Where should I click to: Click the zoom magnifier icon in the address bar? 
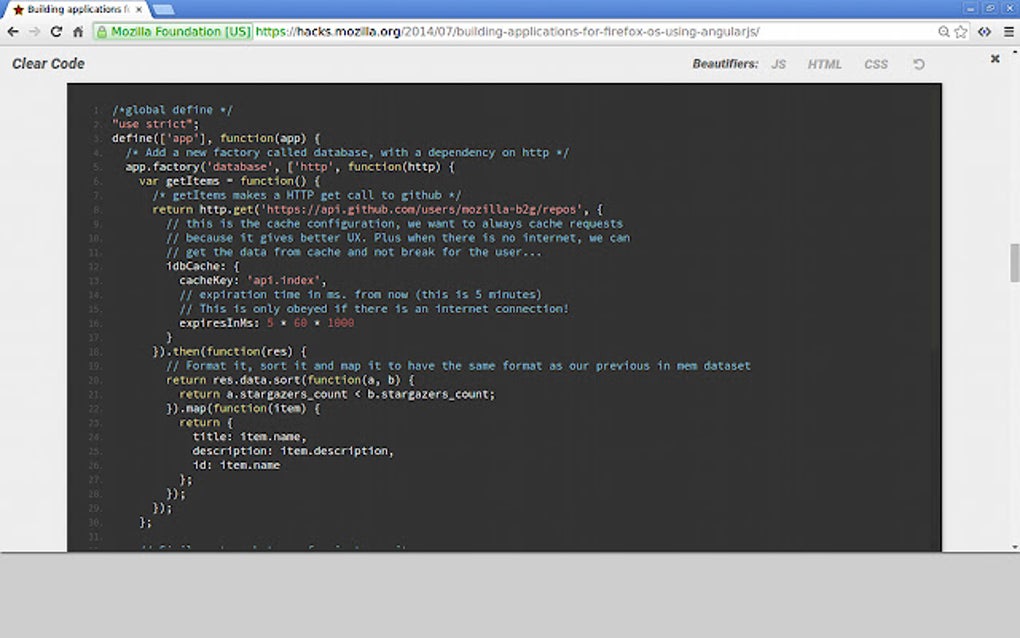click(x=943, y=31)
